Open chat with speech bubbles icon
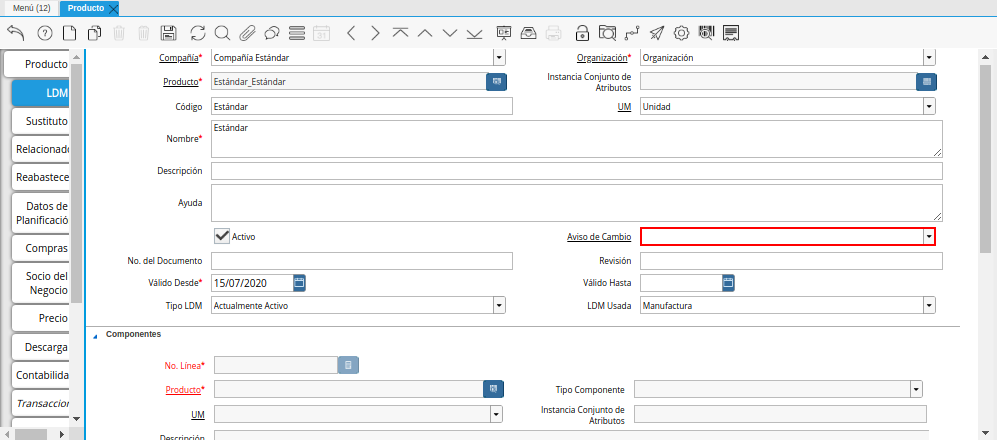 [x=271, y=33]
